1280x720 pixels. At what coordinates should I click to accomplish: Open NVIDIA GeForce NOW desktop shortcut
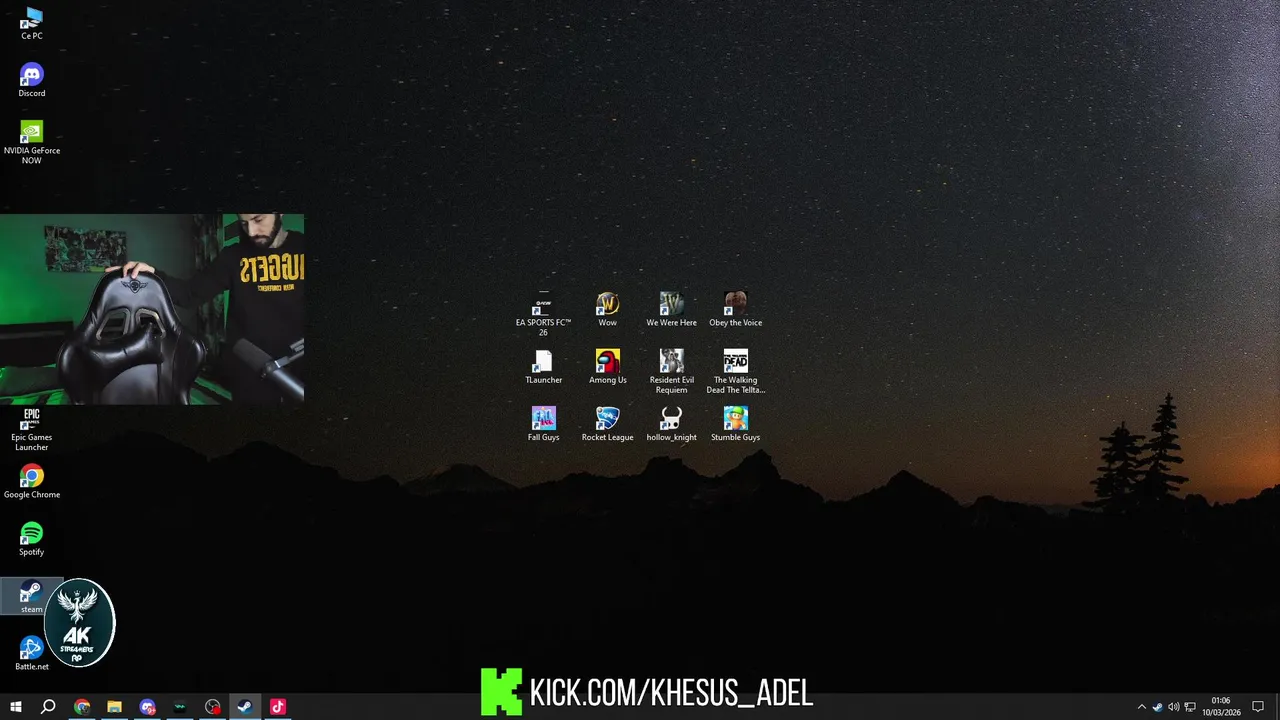click(32, 142)
